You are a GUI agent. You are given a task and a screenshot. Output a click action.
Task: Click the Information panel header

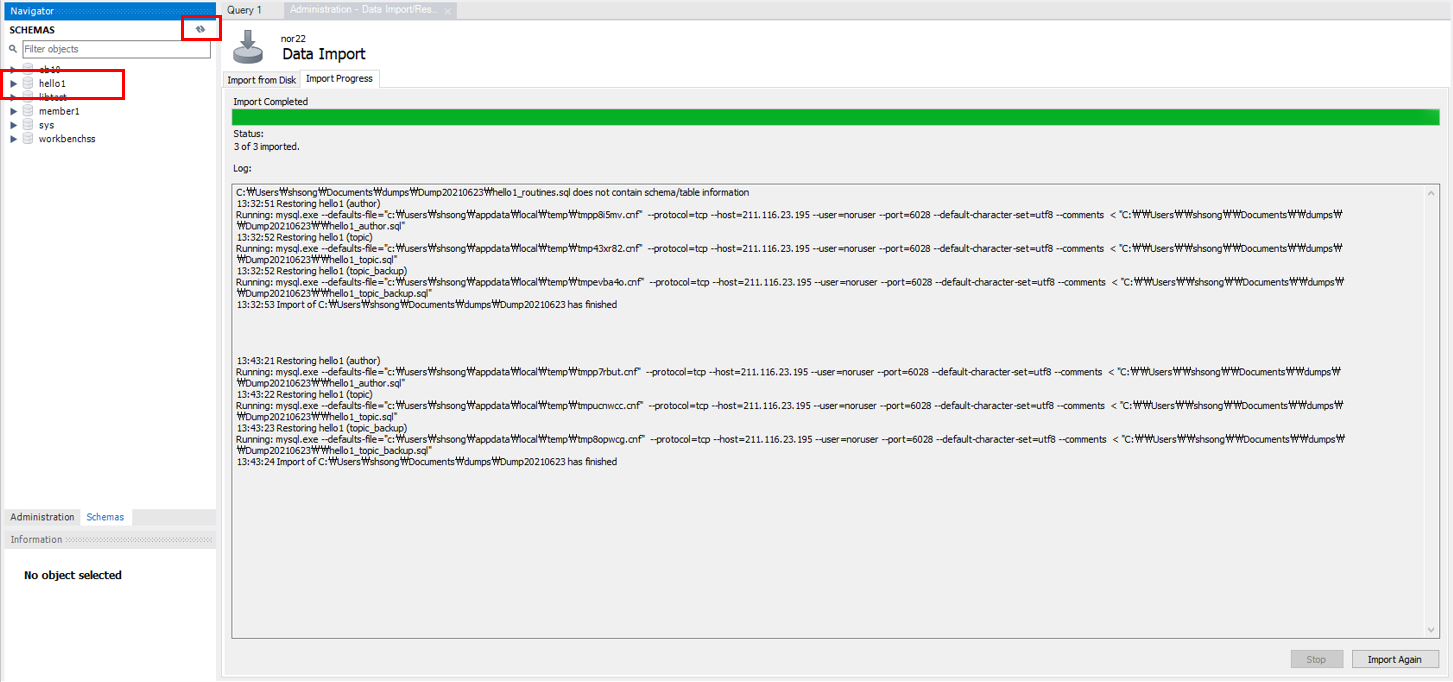(x=108, y=539)
